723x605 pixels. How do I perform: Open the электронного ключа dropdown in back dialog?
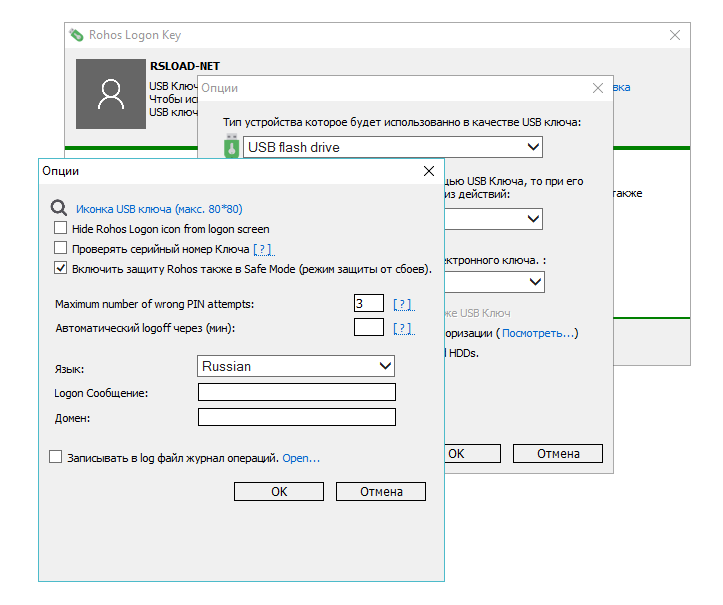pyautogui.click(x=494, y=282)
